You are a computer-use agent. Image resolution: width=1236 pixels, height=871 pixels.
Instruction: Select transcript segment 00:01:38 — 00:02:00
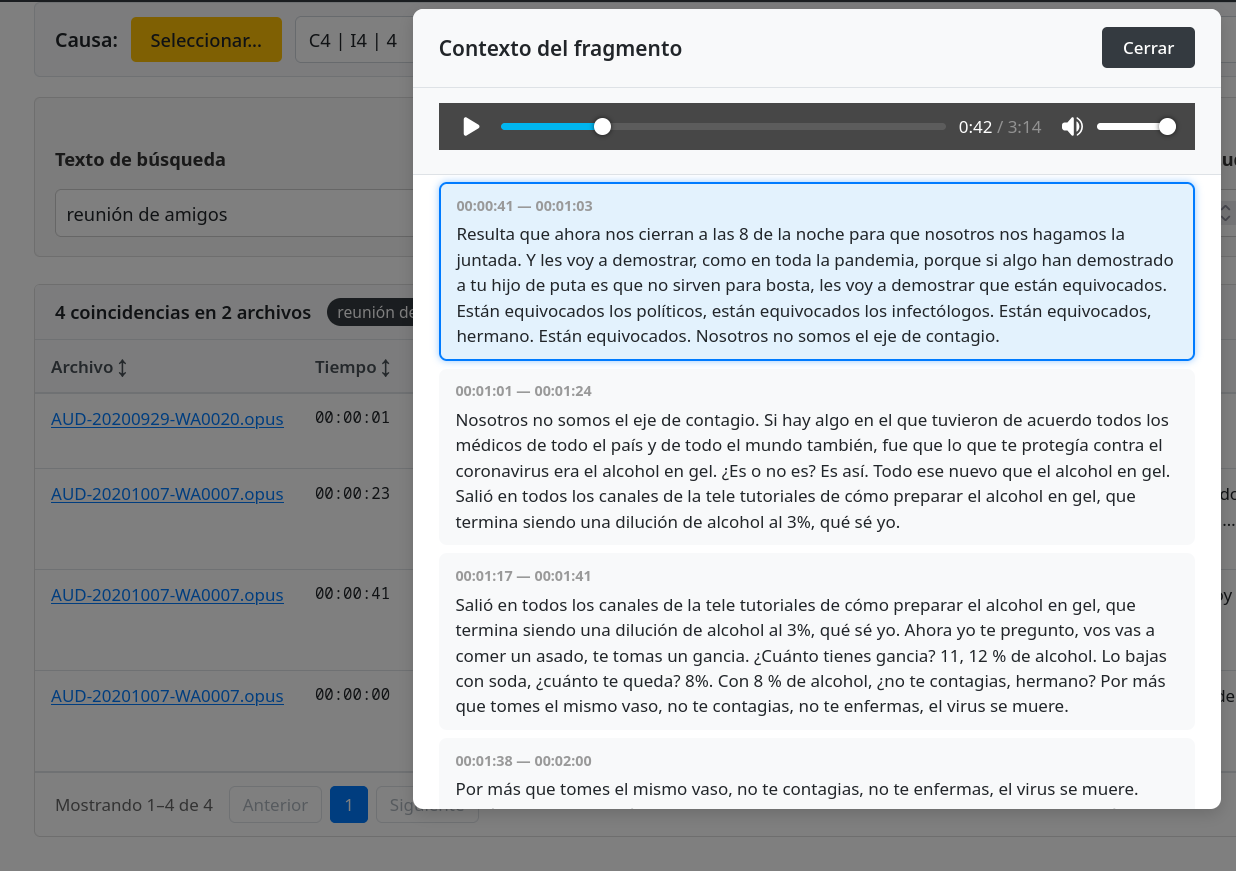817,773
